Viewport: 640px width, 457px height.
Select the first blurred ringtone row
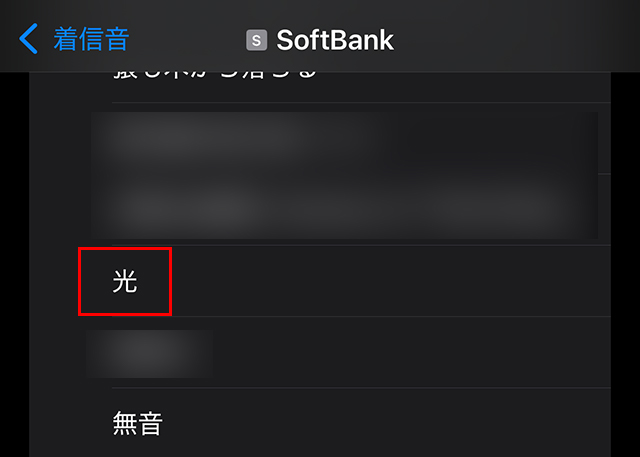(320, 138)
